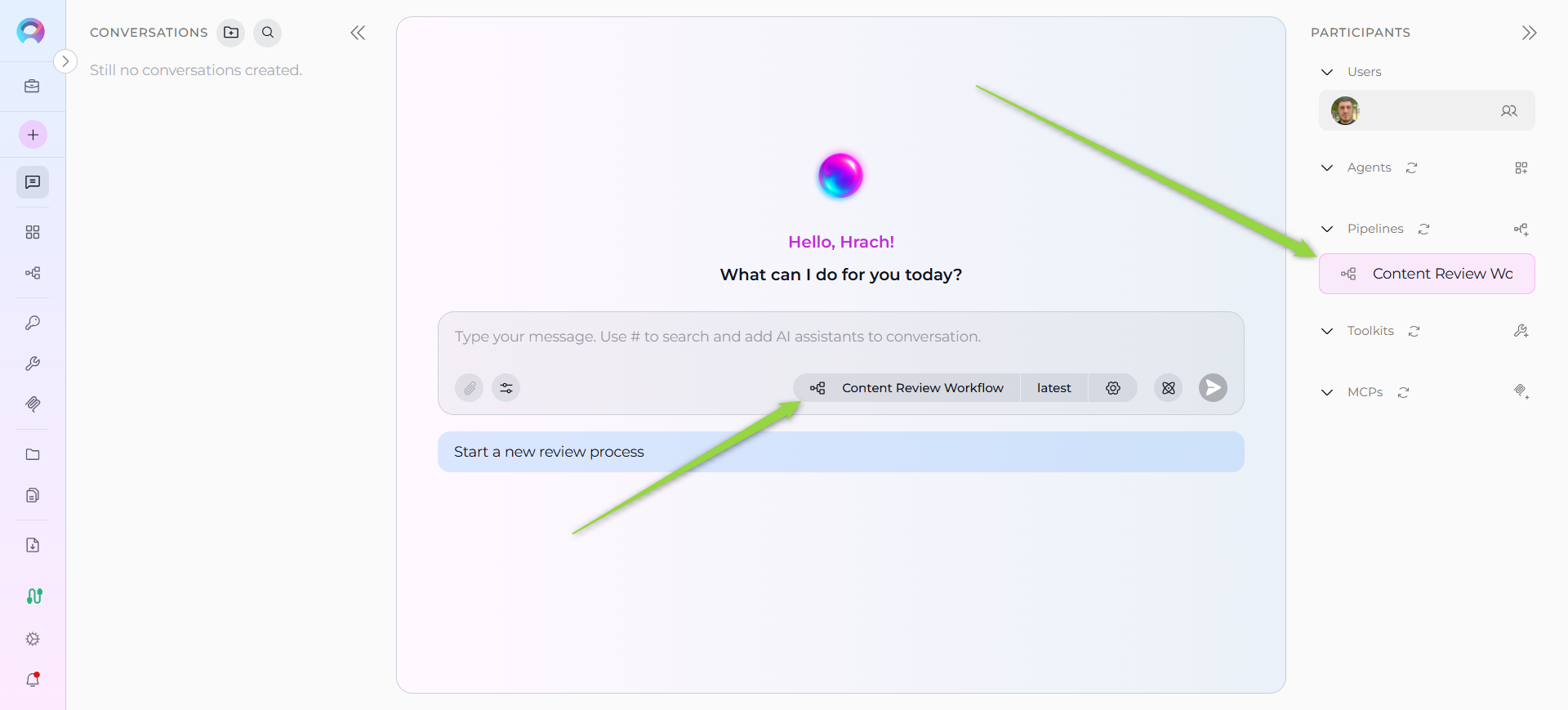Screen dimensions: 1568x710
Task: Open the model settings gear in input bar
Action: (1112, 388)
